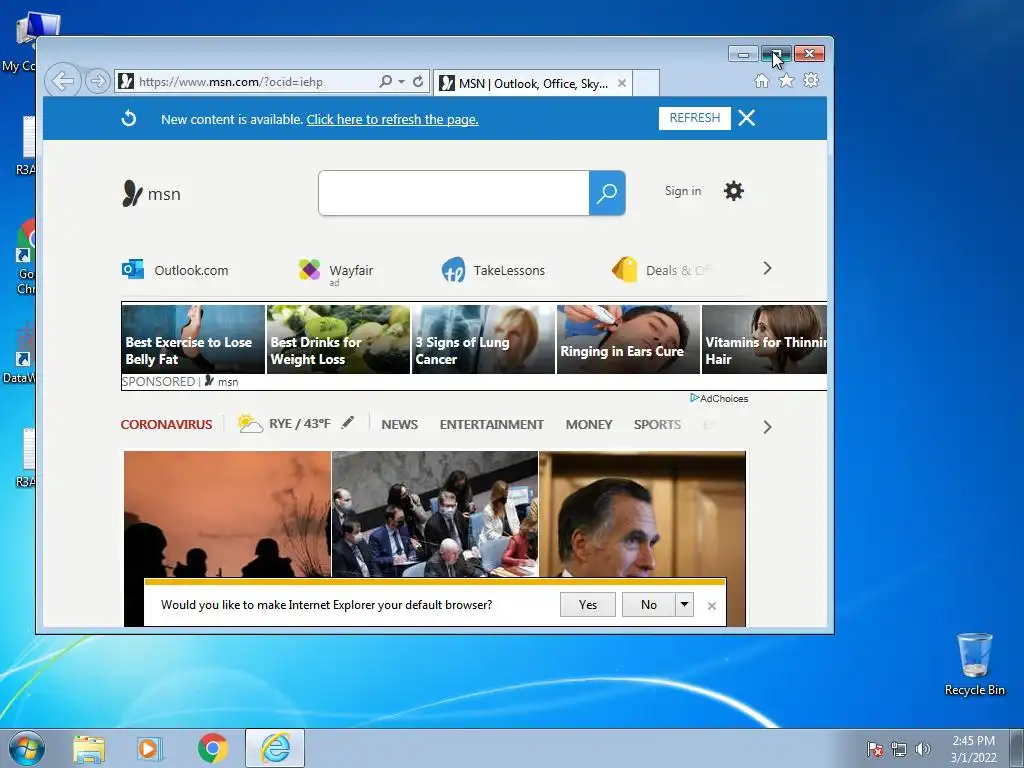Click the AdChoices icon link
This screenshot has height=768, width=1024.
[719, 398]
